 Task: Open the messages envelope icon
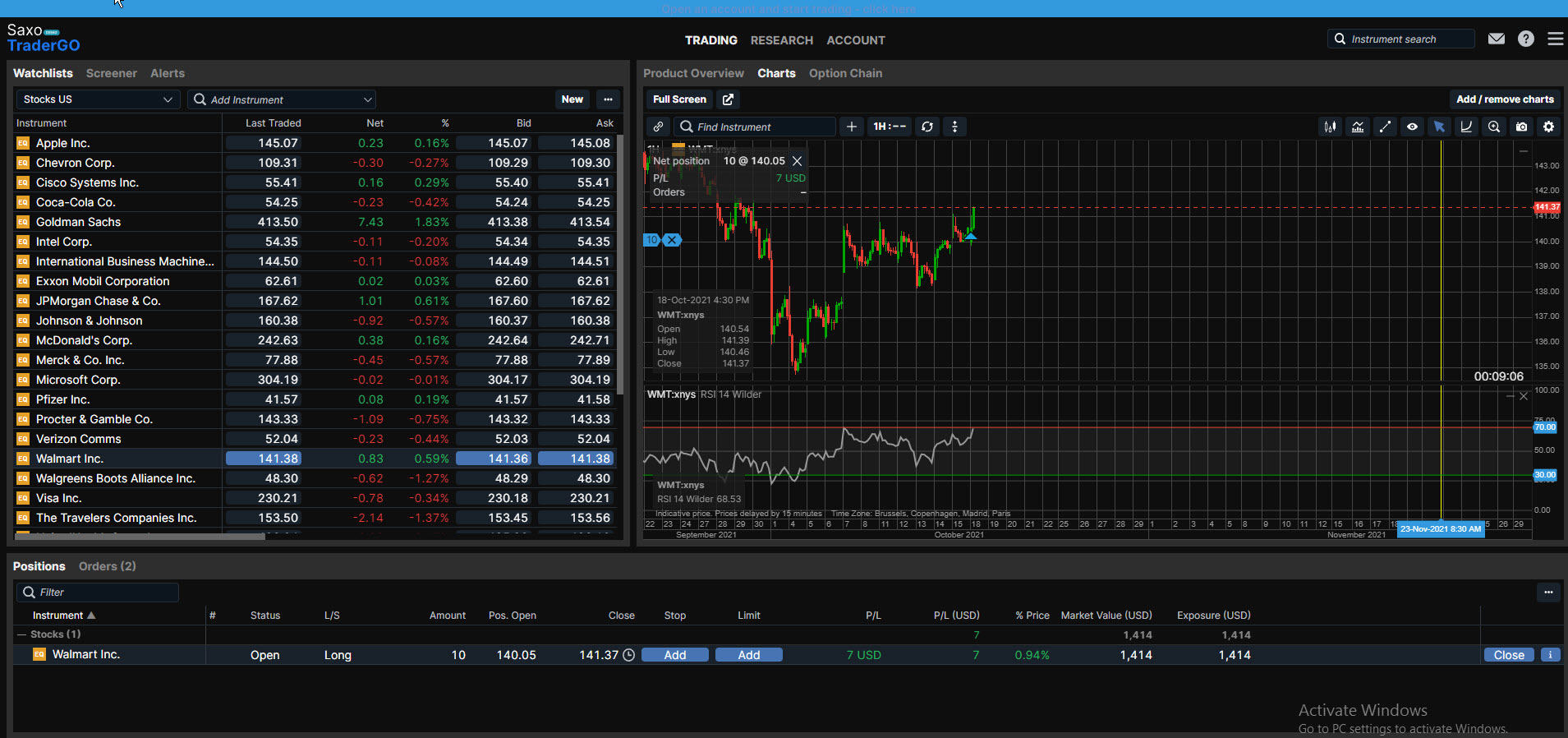1497,39
